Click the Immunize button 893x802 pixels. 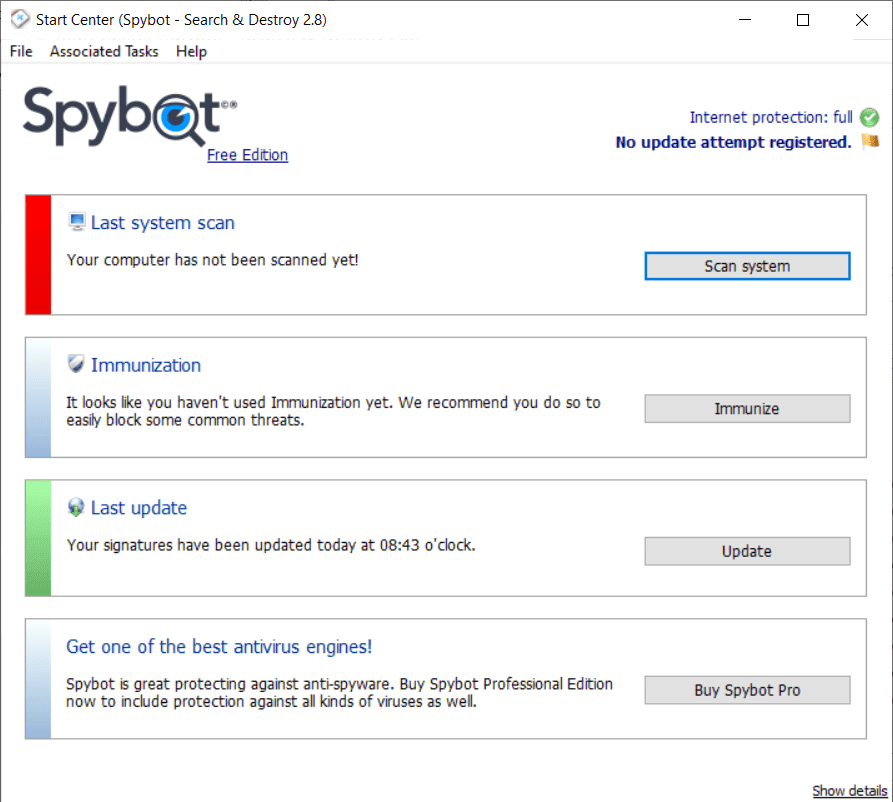(x=747, y=408)
